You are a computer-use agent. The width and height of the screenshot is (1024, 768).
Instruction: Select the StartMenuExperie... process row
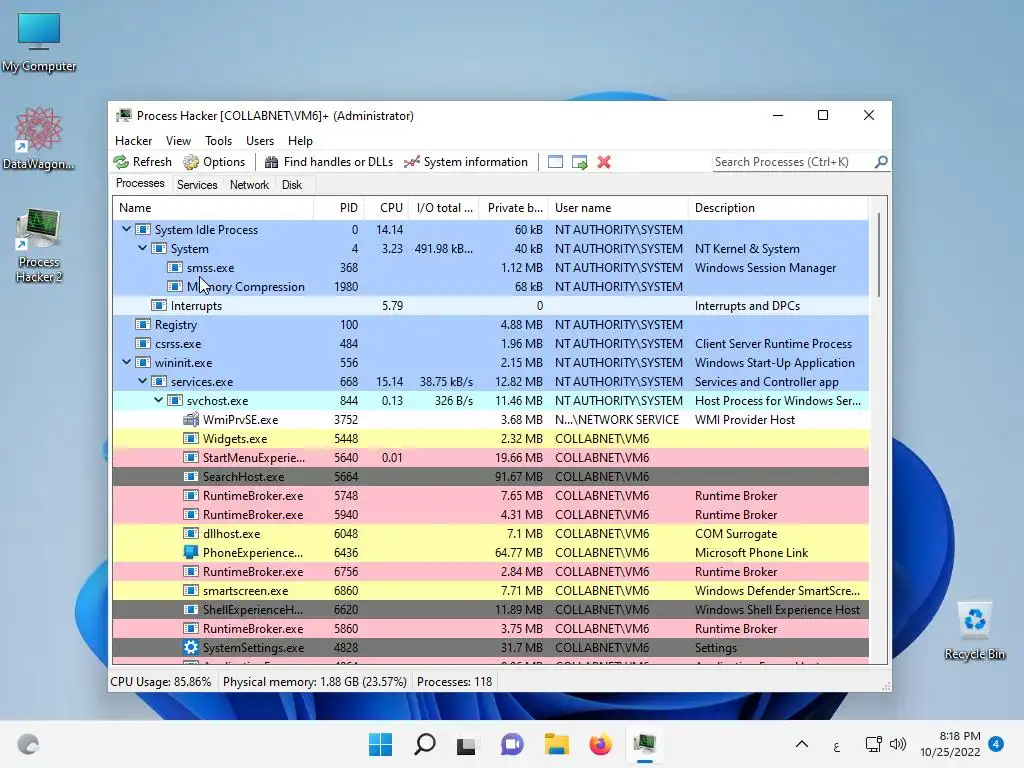[x=490, y=457]
